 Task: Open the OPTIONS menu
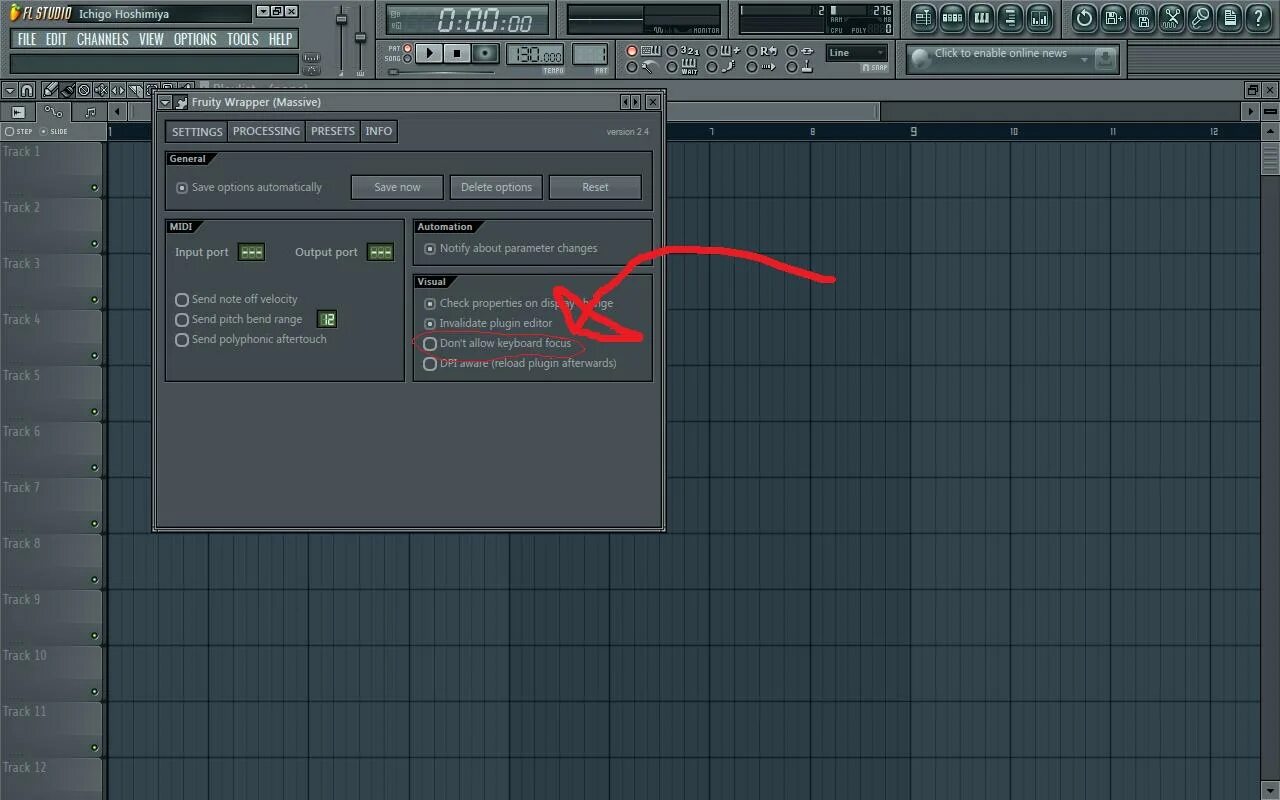pos(195,39)
